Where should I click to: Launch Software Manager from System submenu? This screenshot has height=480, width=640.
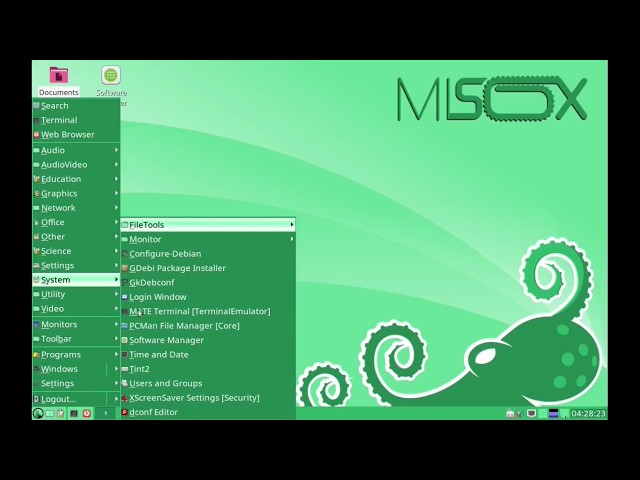(208, 340)
